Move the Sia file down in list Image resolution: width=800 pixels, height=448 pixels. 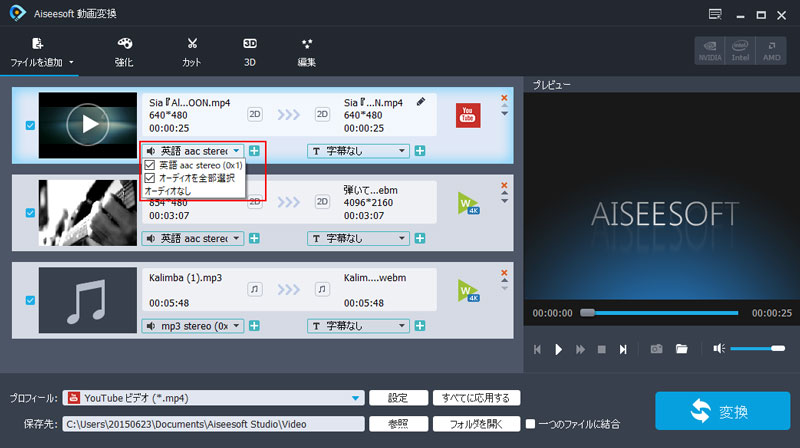click(x=504, y=114)
